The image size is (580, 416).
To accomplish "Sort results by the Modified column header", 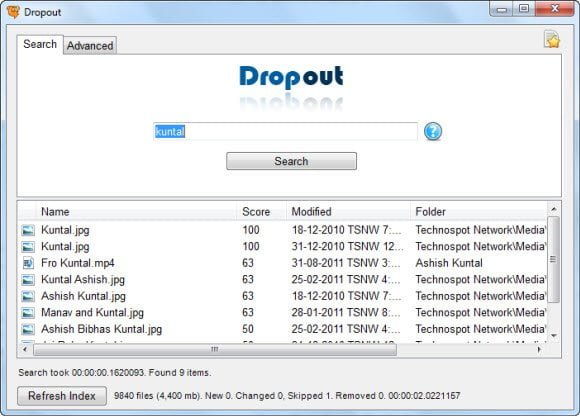I will point(348,212).
